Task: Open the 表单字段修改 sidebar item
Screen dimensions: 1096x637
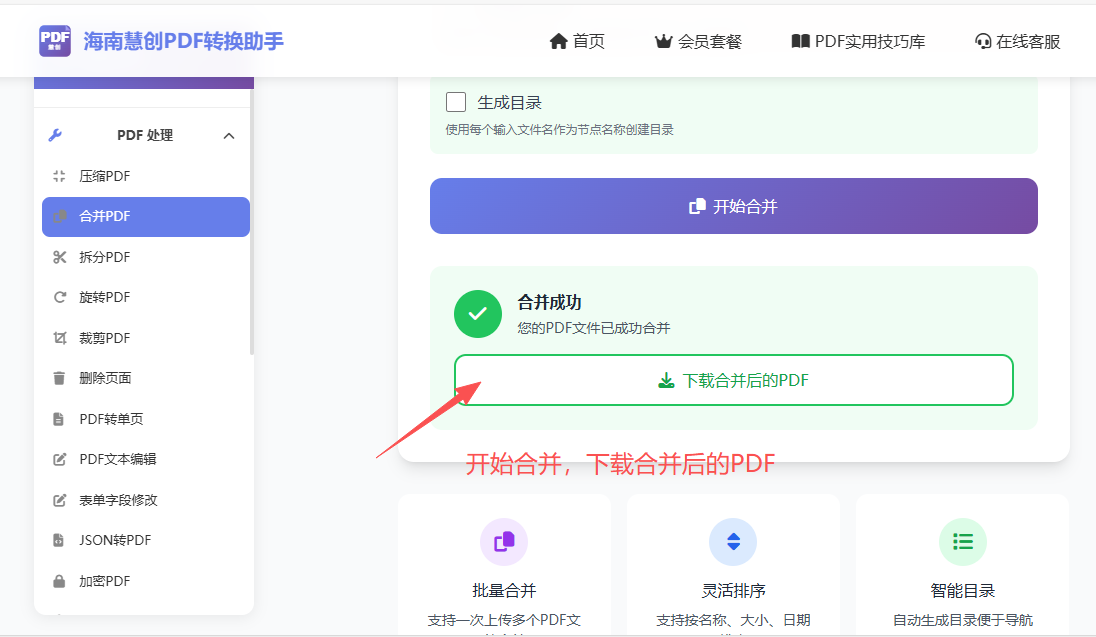Action: point(145,500)
